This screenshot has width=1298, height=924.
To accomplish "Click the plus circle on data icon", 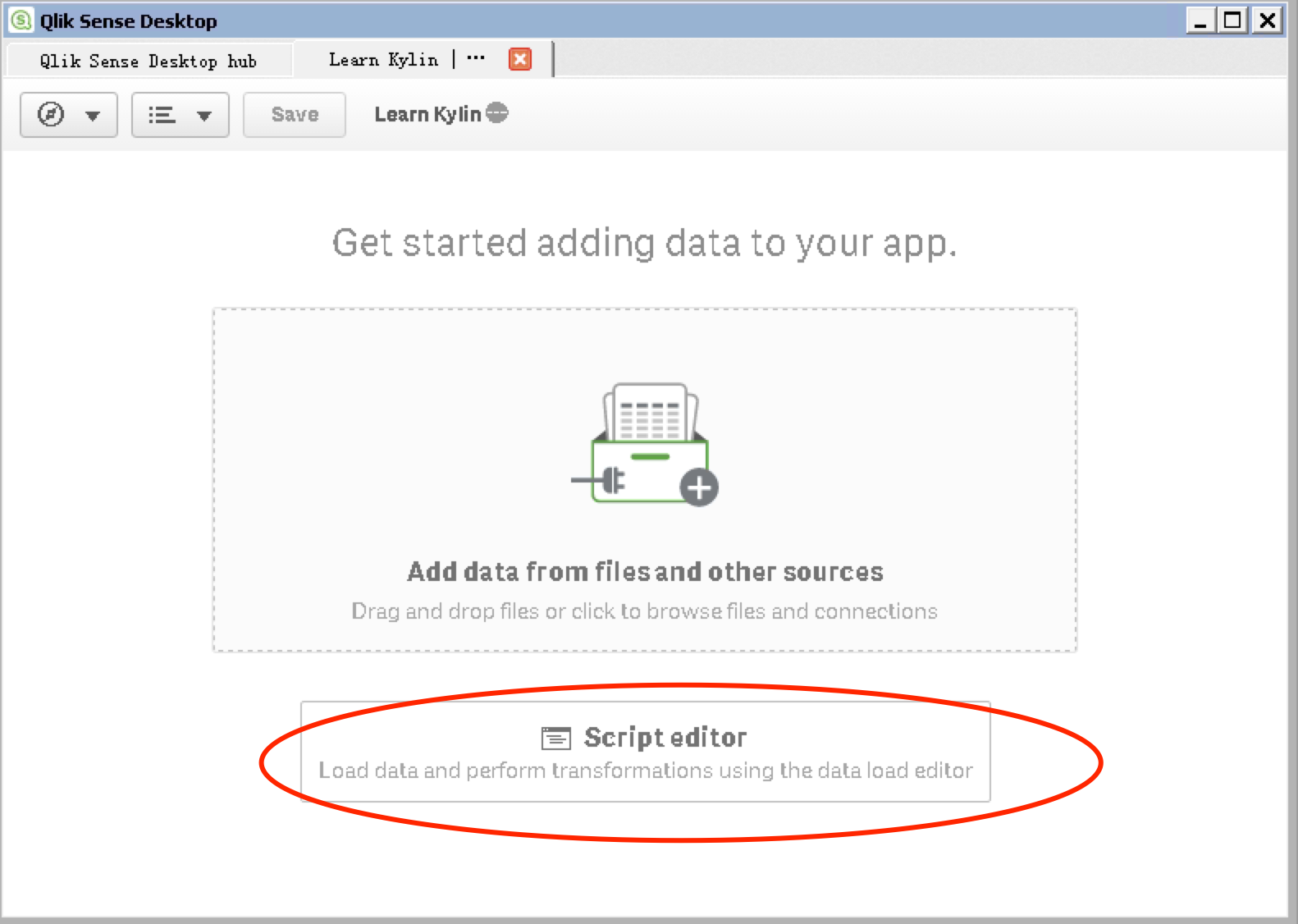I will tap(699, 488).
